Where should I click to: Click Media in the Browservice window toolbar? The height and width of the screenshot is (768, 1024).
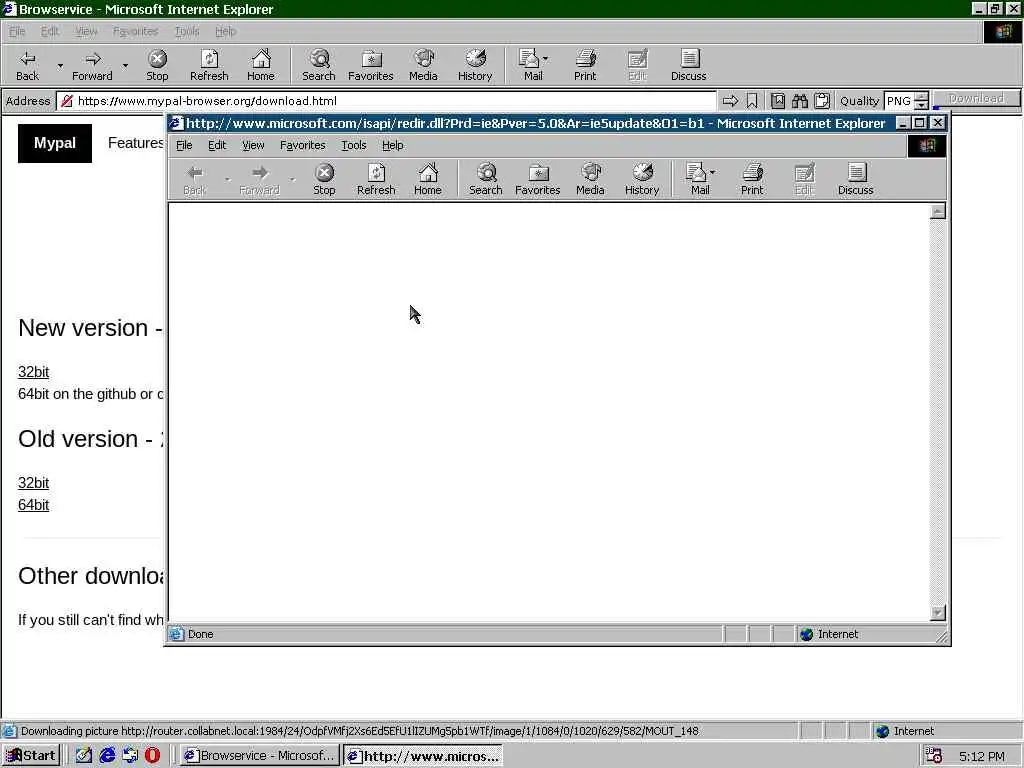click(423, 65)
